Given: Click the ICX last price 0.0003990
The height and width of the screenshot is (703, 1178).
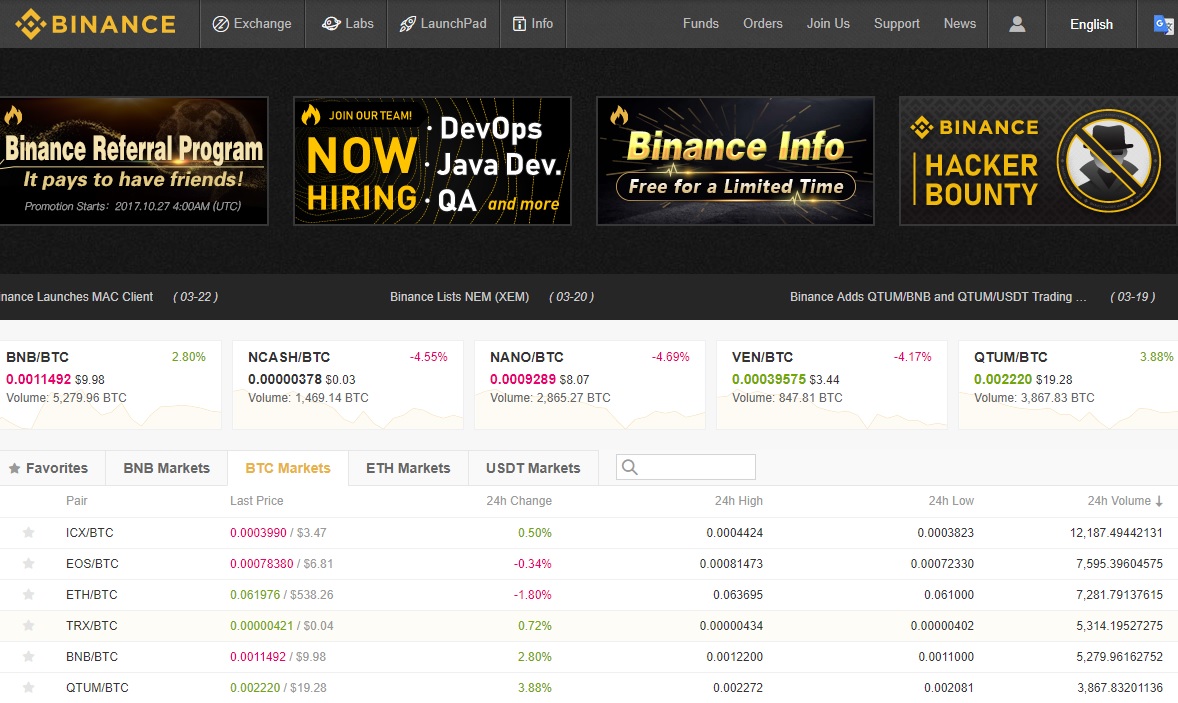Looking at the screenshot, I should click(258, 533).
